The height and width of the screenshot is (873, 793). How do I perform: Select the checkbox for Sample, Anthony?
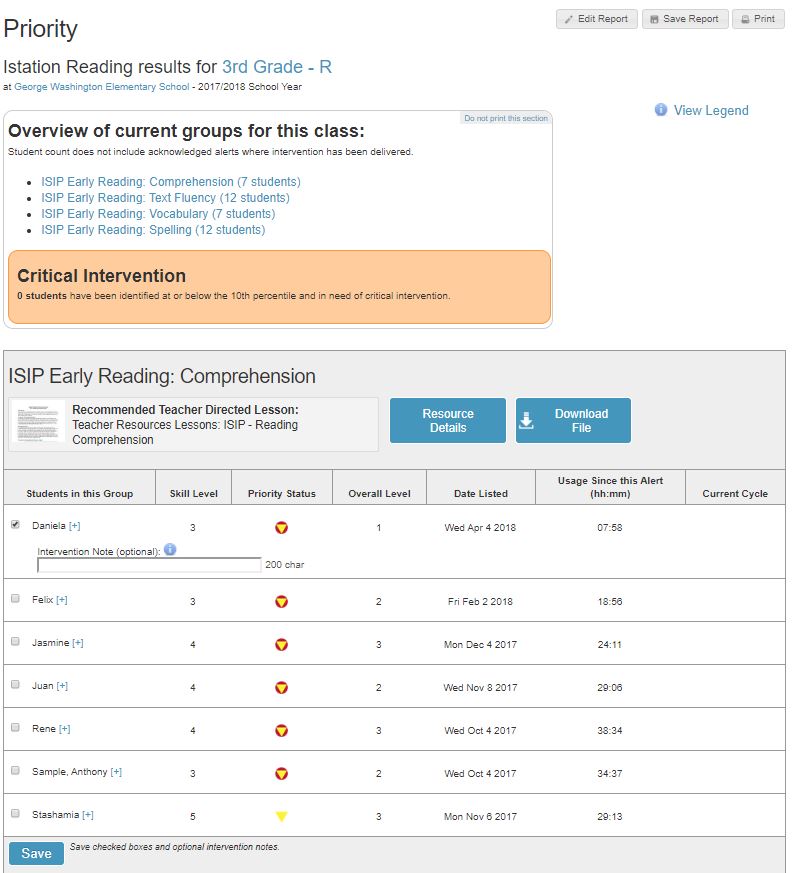coord(16,771)
